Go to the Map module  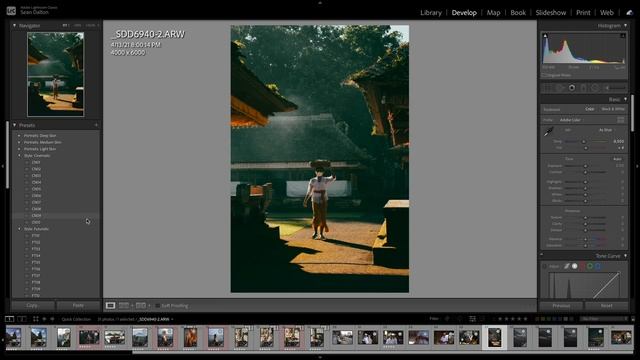[x=493, y=13]
